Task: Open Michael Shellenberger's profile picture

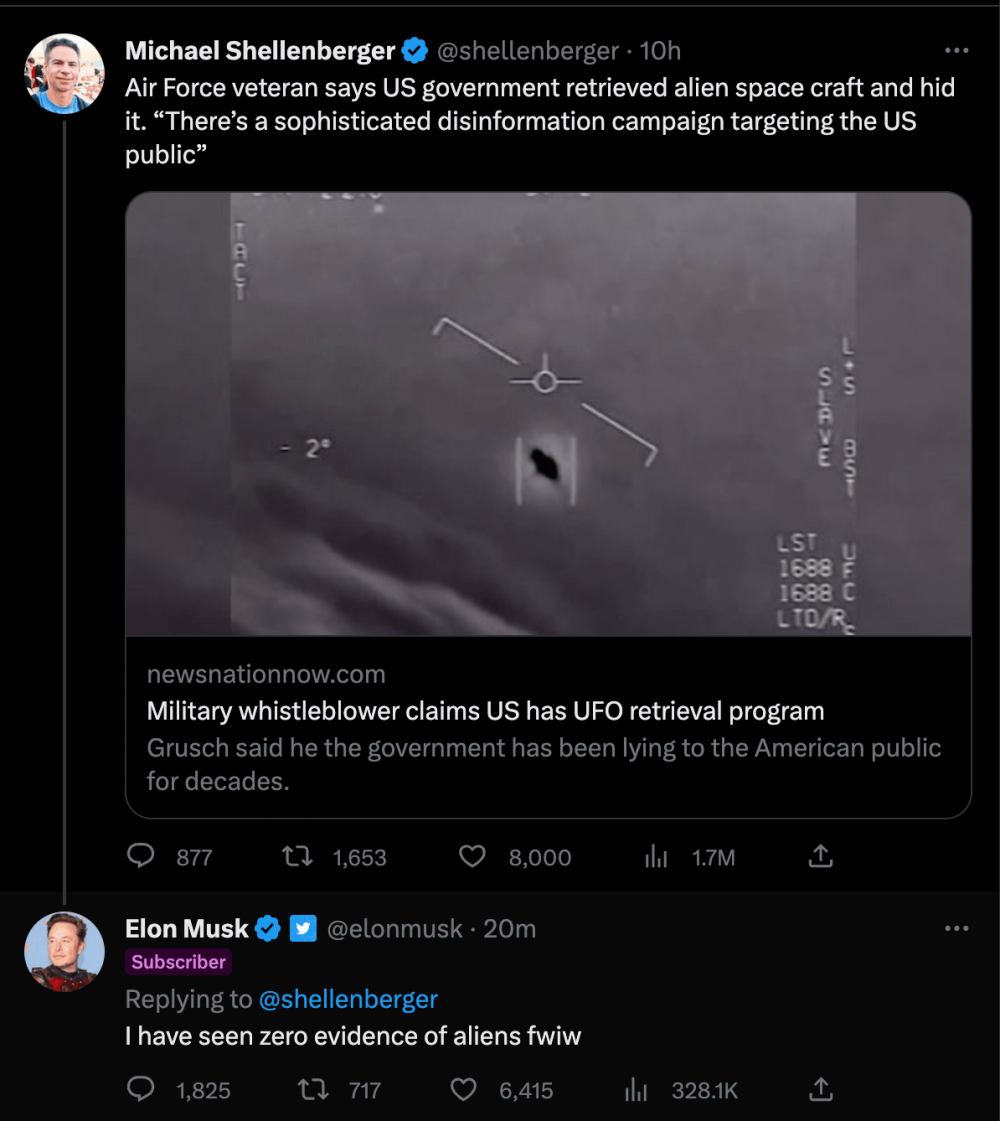Action: [x=64, y=74]
